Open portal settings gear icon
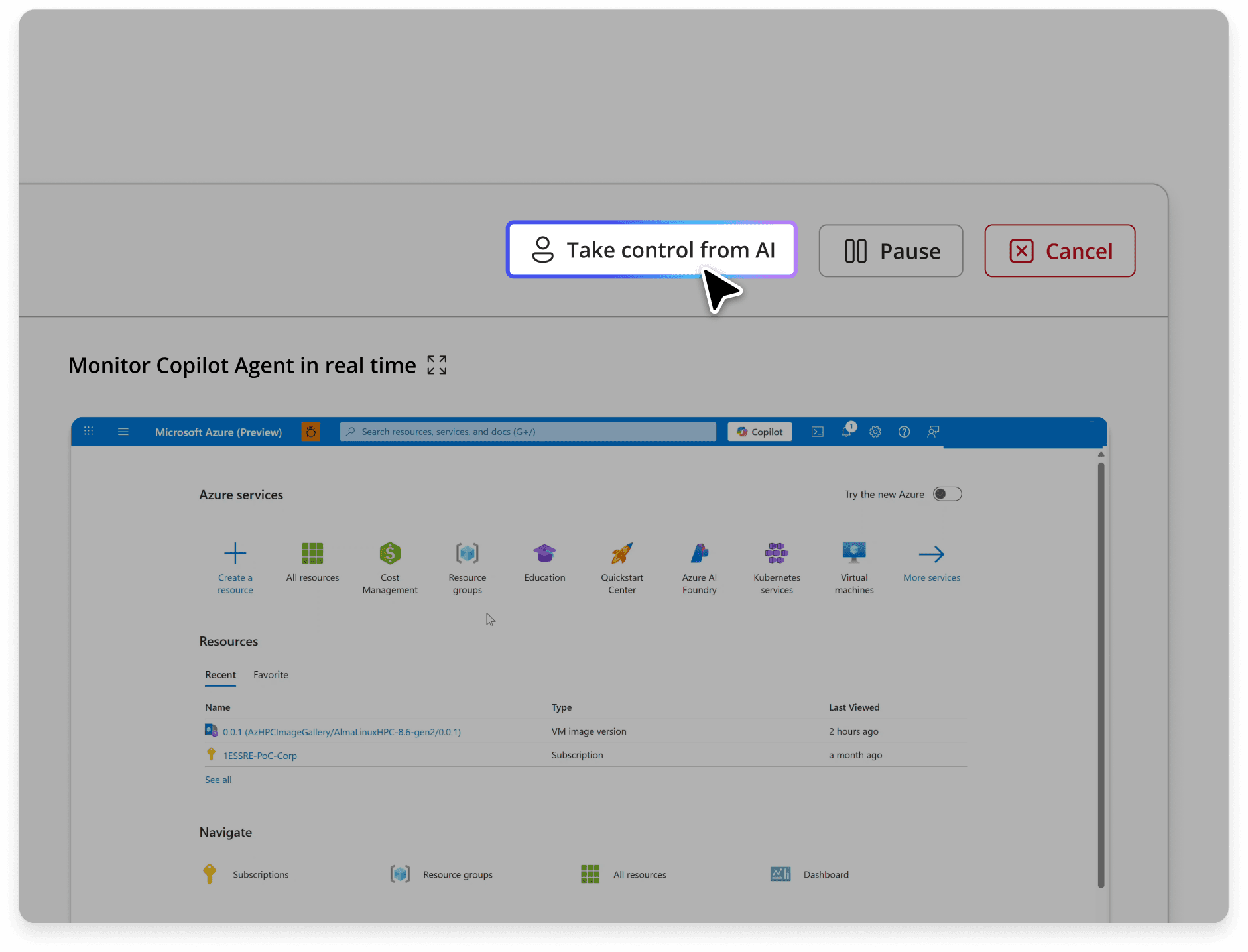 875,432
